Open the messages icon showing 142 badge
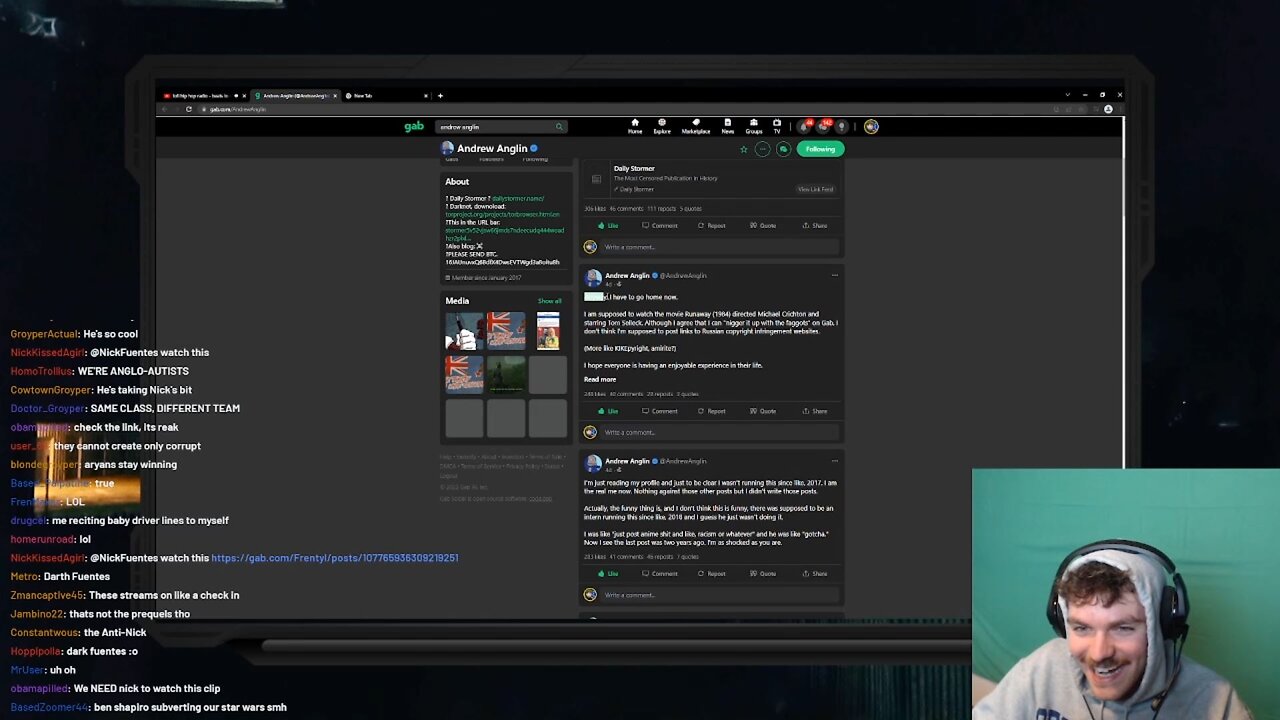Image resolution: width=1280 pixels, height=720 pixels. click(x=823, y=127)
